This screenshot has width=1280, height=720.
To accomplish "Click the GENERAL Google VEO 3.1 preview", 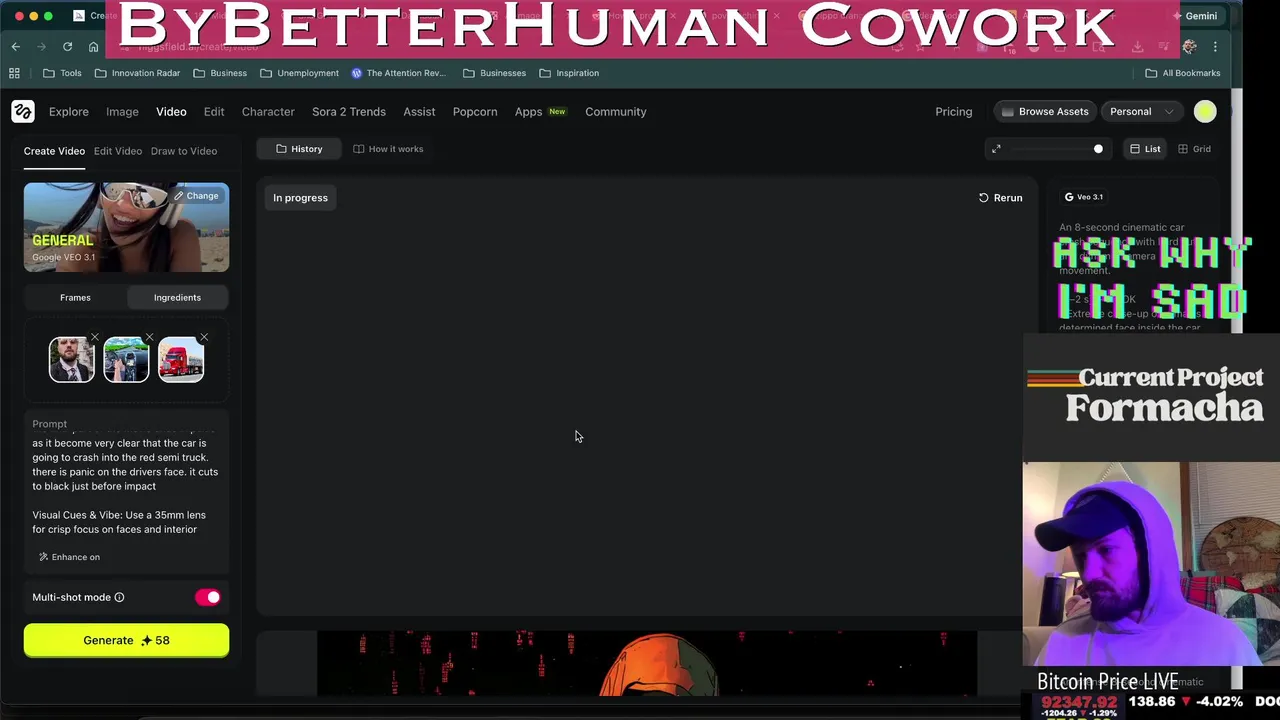I will pyautogui.click(x=126, y=227).
